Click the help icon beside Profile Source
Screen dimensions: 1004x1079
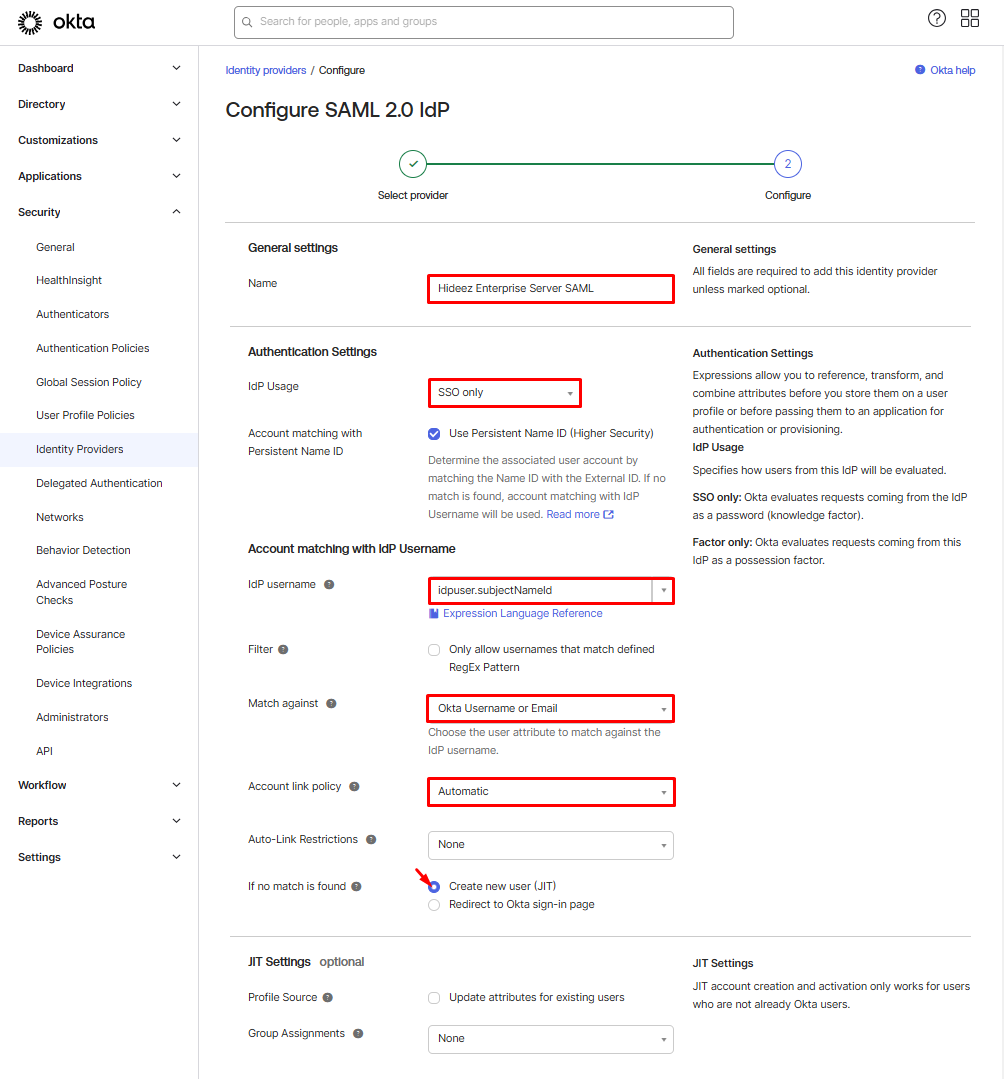click(328, 997)
